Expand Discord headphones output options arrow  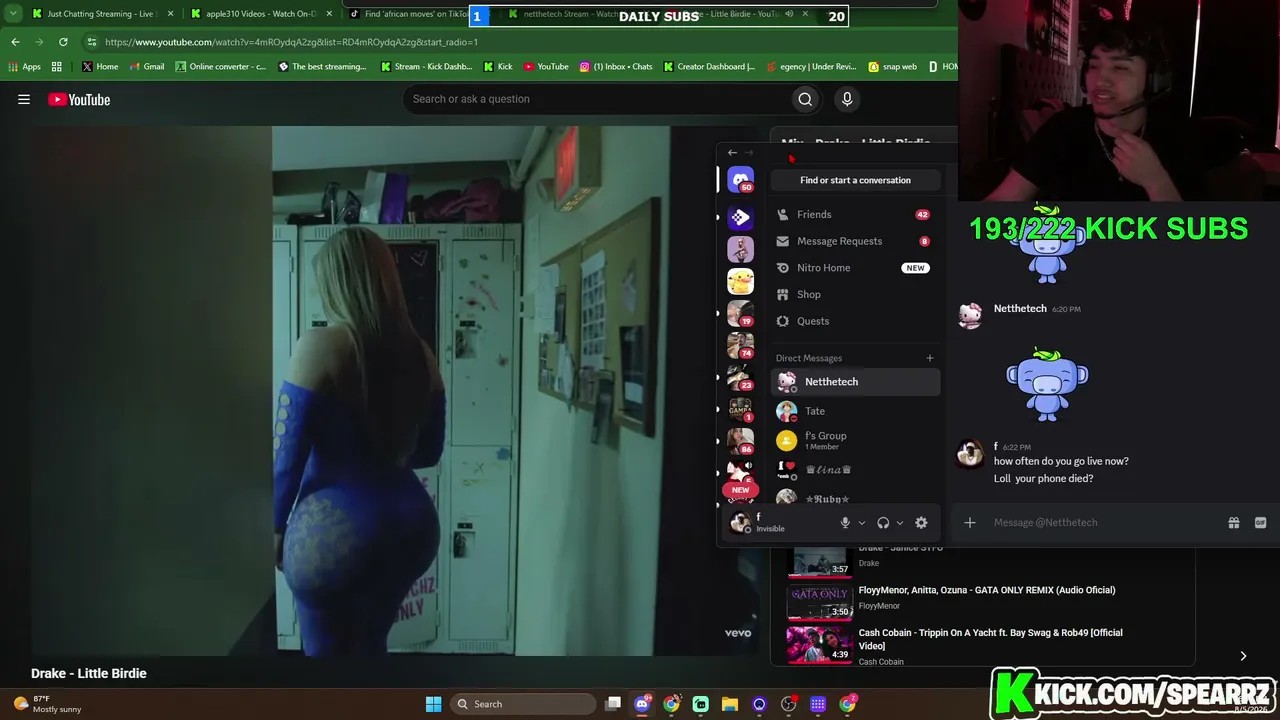tap(900, 523)
